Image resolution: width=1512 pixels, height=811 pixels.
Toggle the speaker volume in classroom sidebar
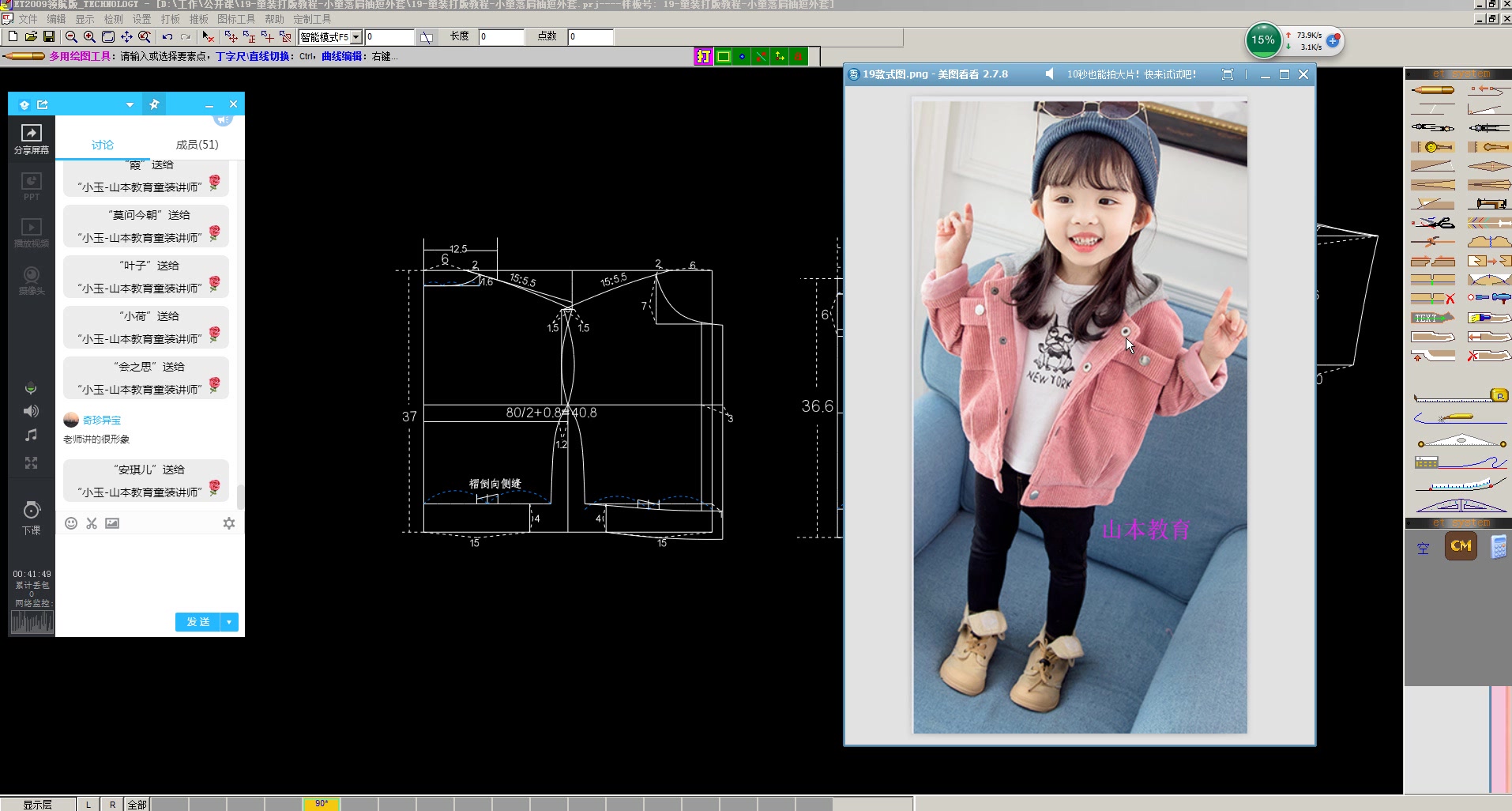[x=31, y=411]
